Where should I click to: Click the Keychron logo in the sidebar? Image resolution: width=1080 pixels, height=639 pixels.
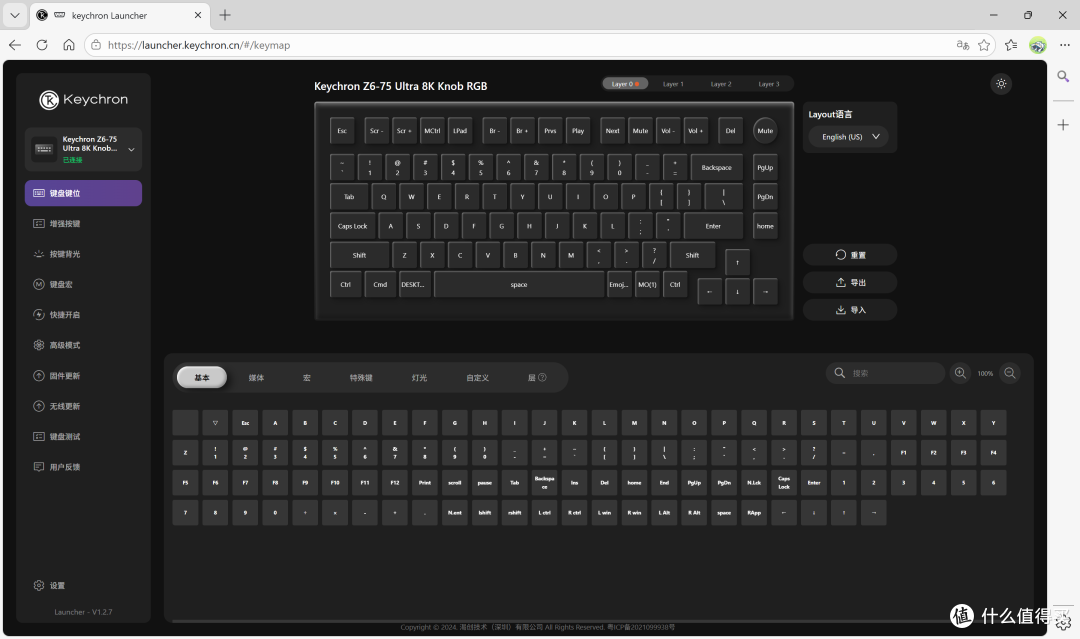click(x=83, y=100)
